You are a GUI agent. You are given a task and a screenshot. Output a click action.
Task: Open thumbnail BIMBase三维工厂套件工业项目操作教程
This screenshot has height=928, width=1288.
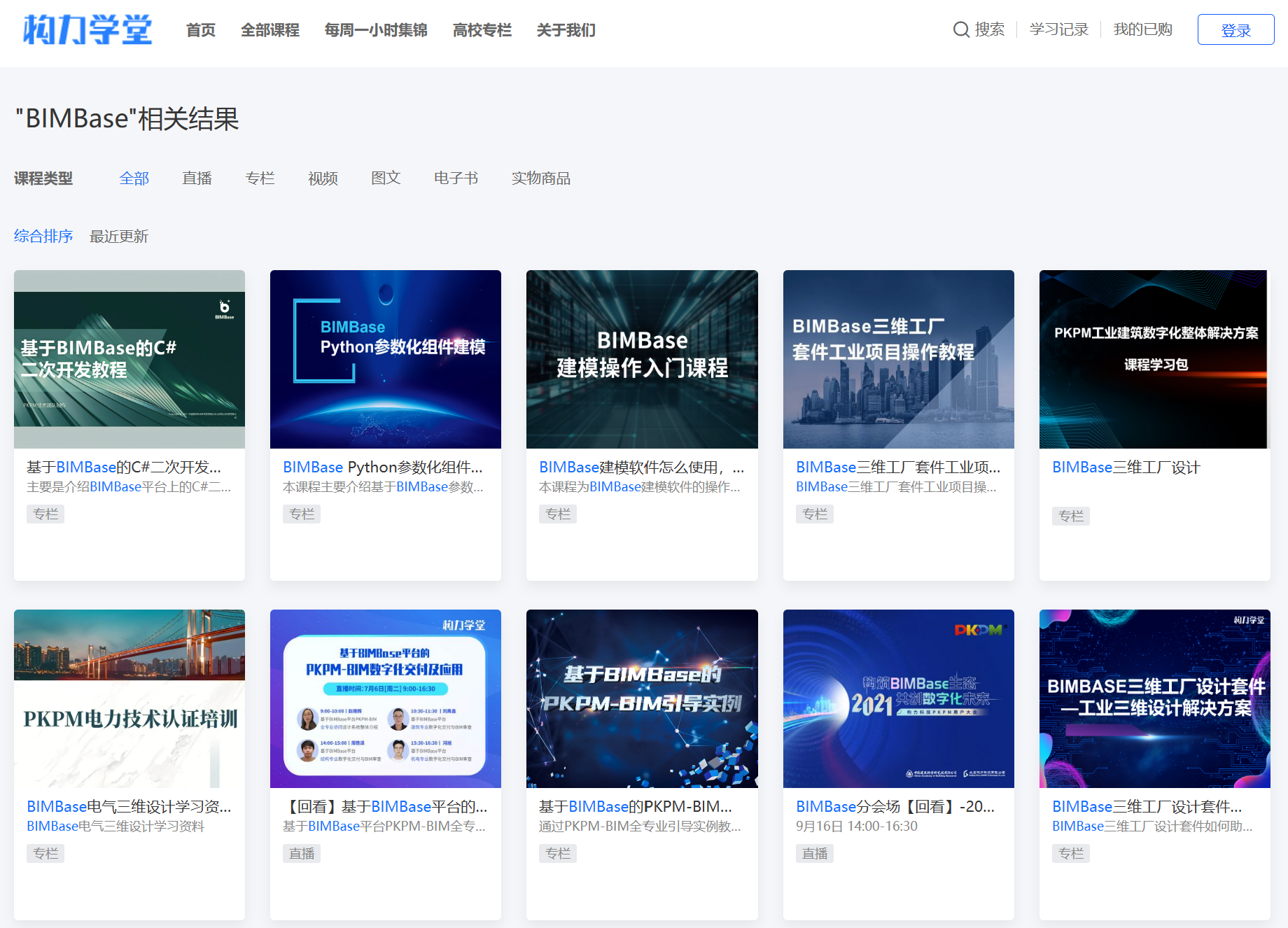[x=899, y=359]
